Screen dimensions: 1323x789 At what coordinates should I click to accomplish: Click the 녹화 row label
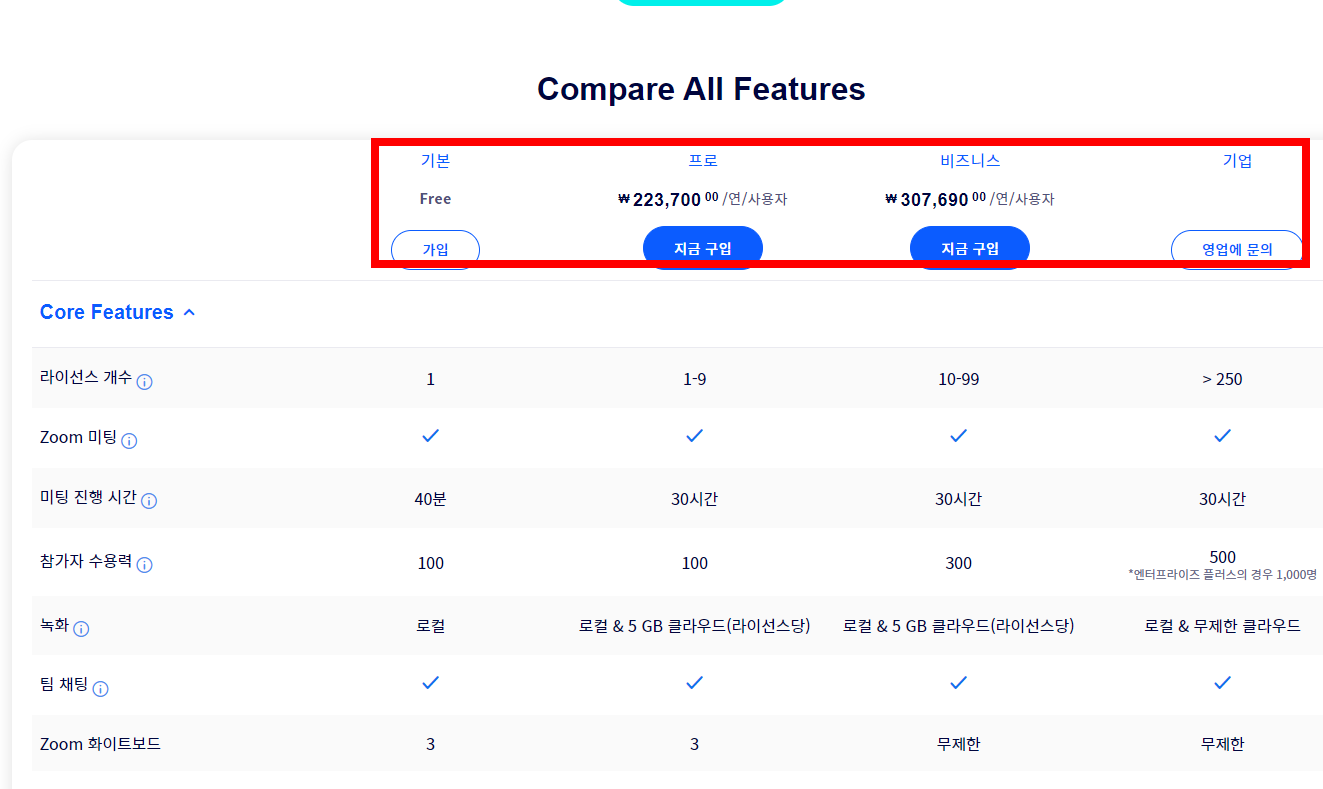tap(54, 626)
